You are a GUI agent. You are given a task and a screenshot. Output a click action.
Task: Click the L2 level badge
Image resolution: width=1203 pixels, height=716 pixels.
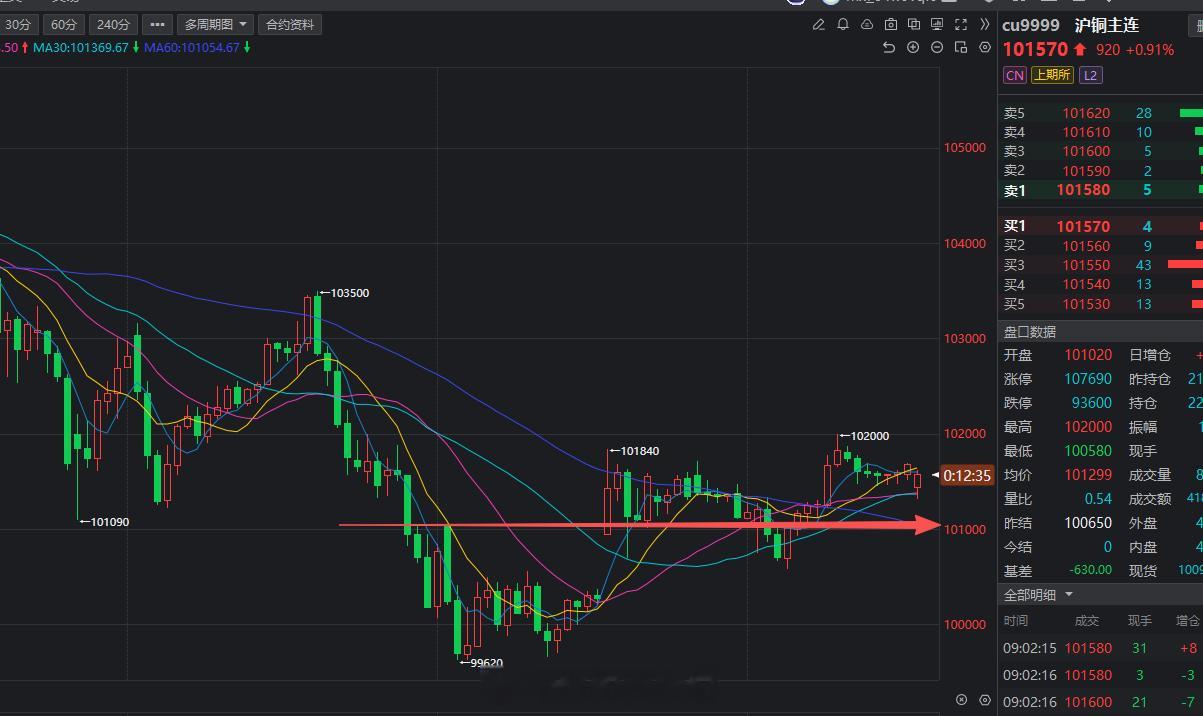point(1090,75)
